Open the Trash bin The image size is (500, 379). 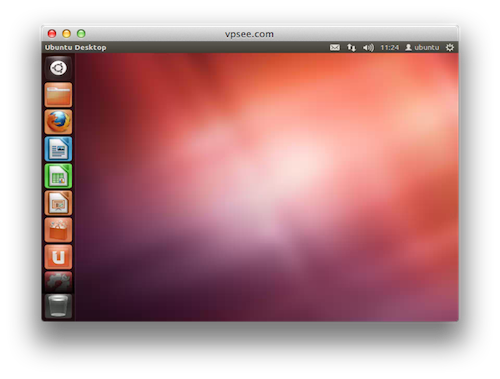pyautogui.click(x=58, y=306)
